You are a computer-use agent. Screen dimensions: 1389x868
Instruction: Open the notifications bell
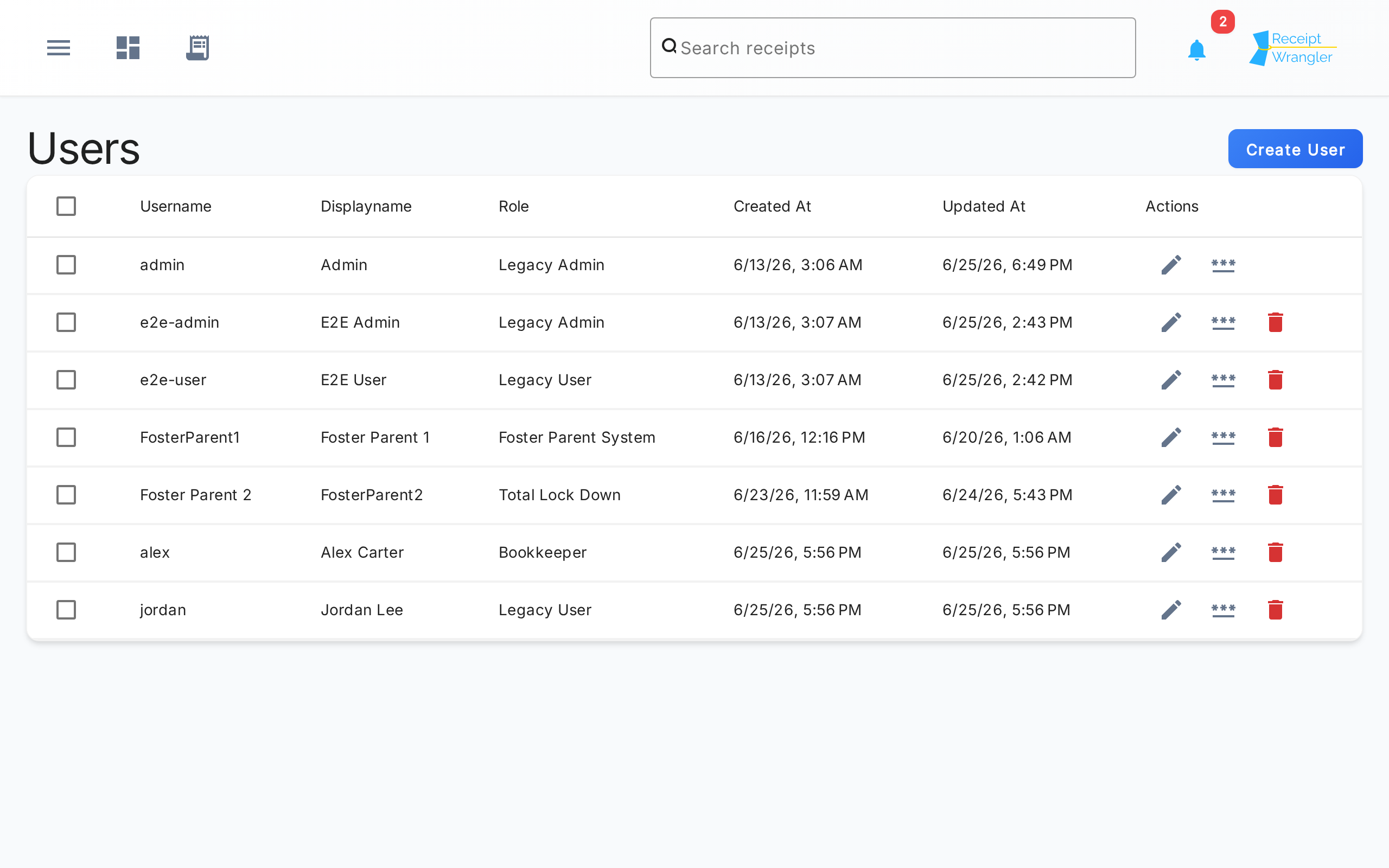1197,50
